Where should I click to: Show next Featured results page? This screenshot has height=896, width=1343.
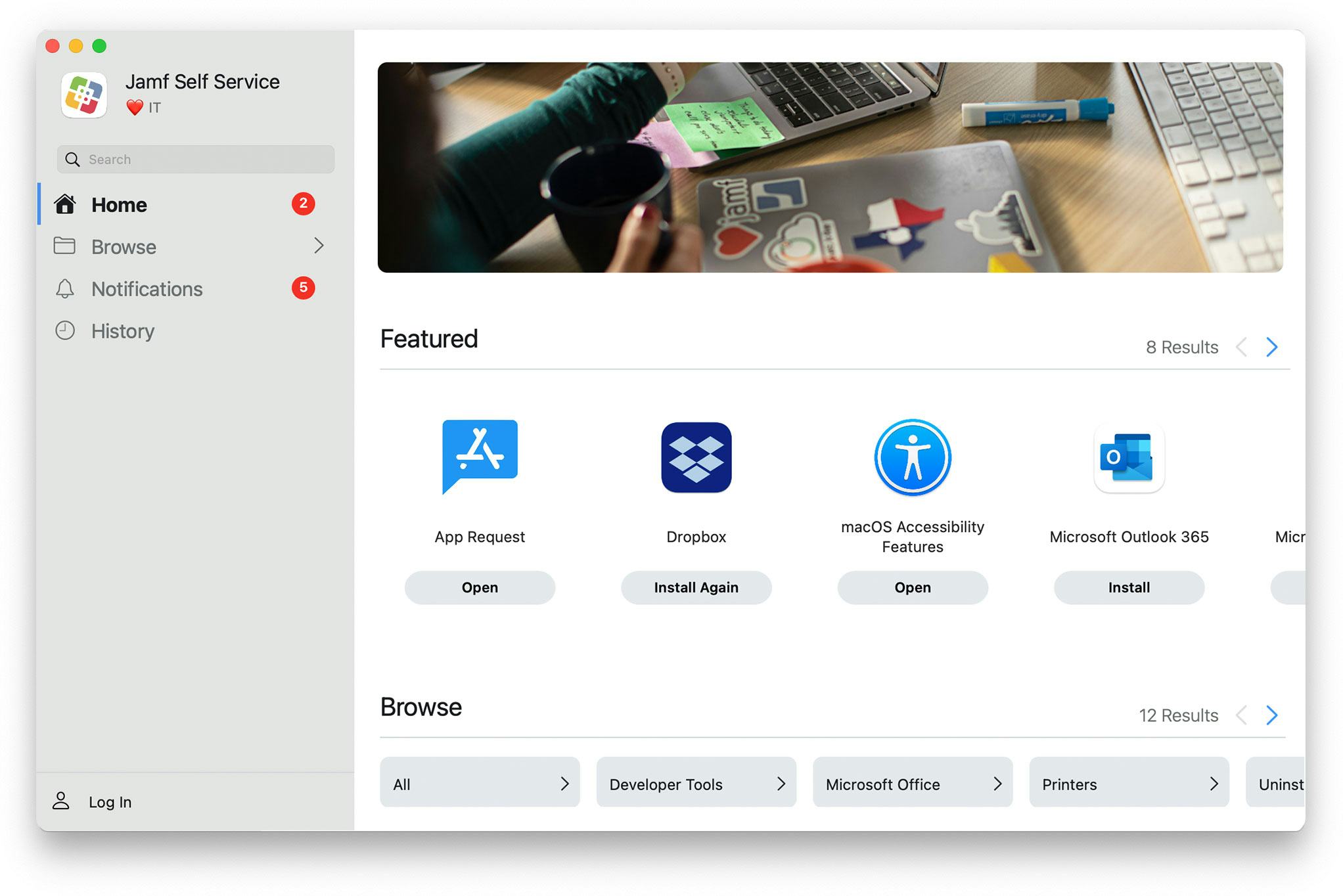tap(1271, 347)
